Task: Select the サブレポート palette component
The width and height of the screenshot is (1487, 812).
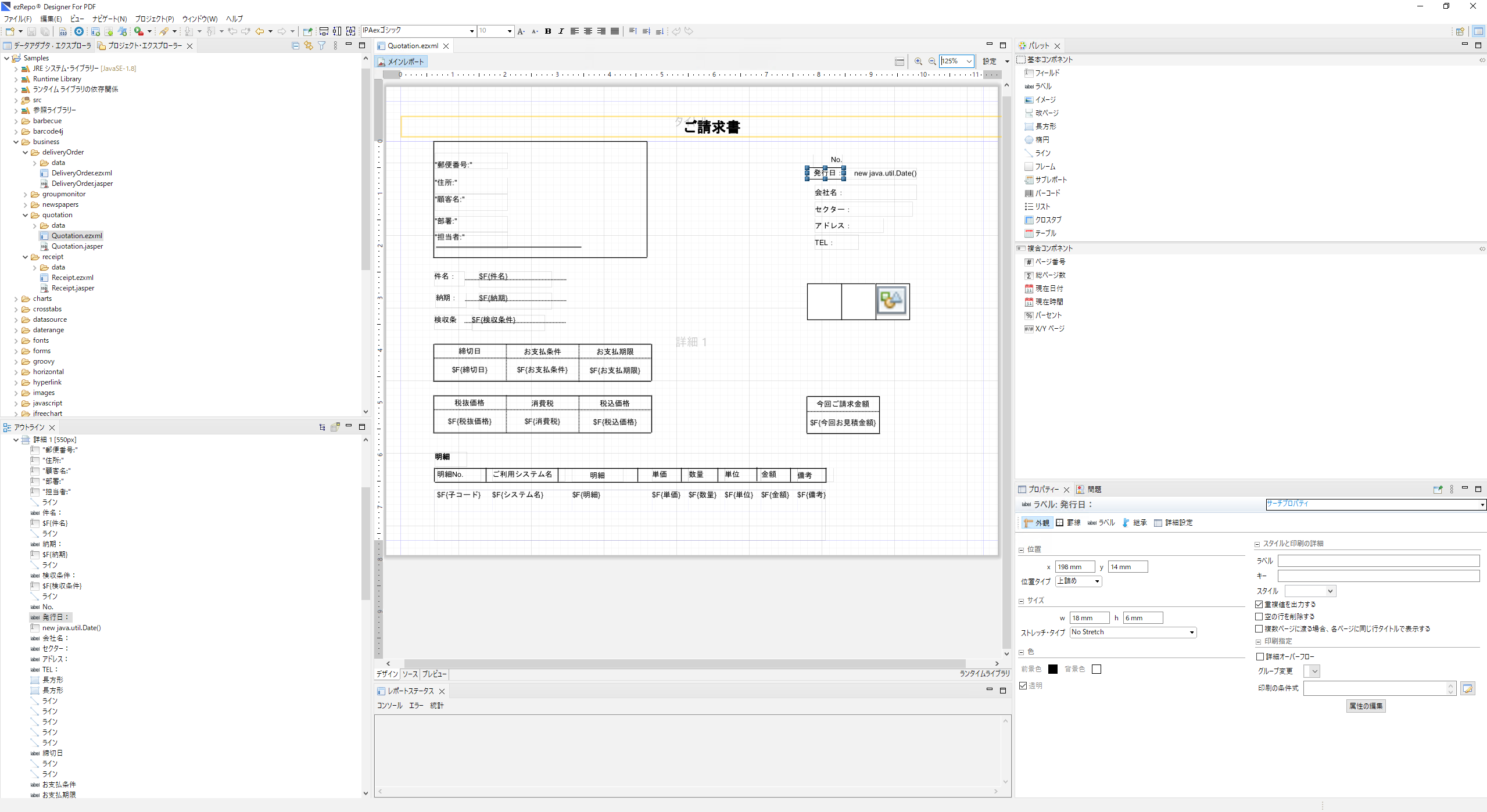Action: (x=1051, y=179)
